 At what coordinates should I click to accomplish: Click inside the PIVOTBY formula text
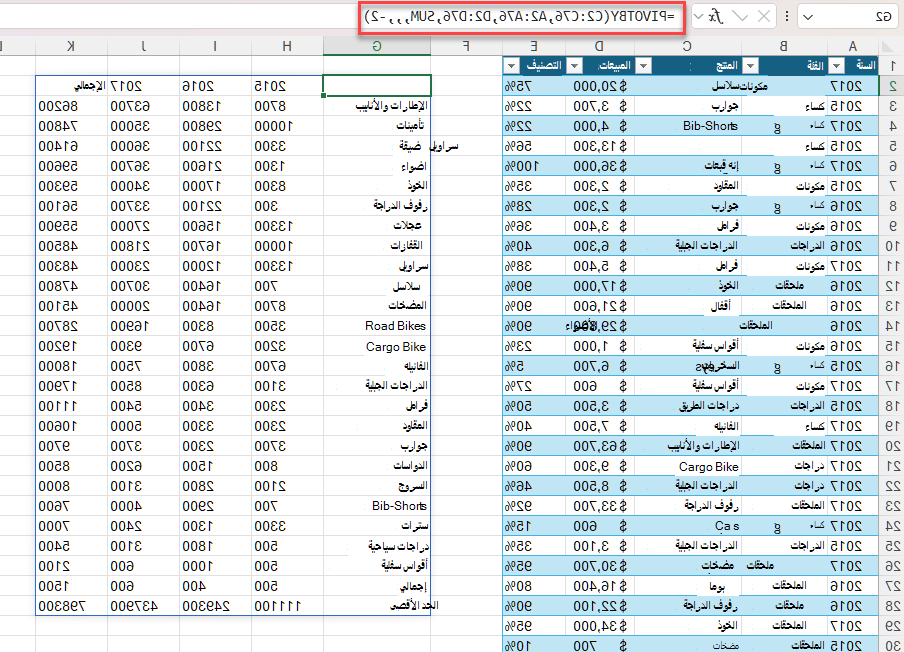pos(520,17)
